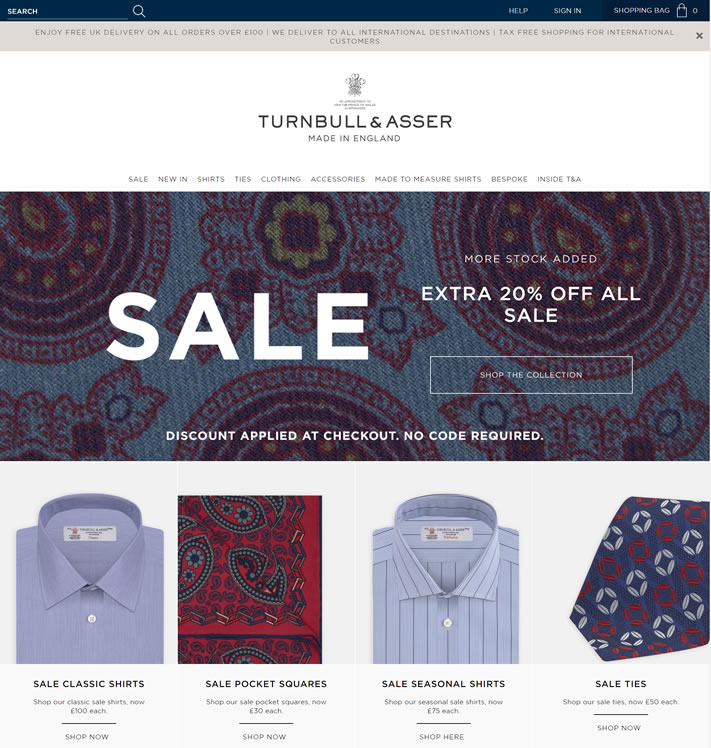711x748 pixels.
Task: Click Shop The Collection button
Action: pyautogui.click(x=531, y=375)
